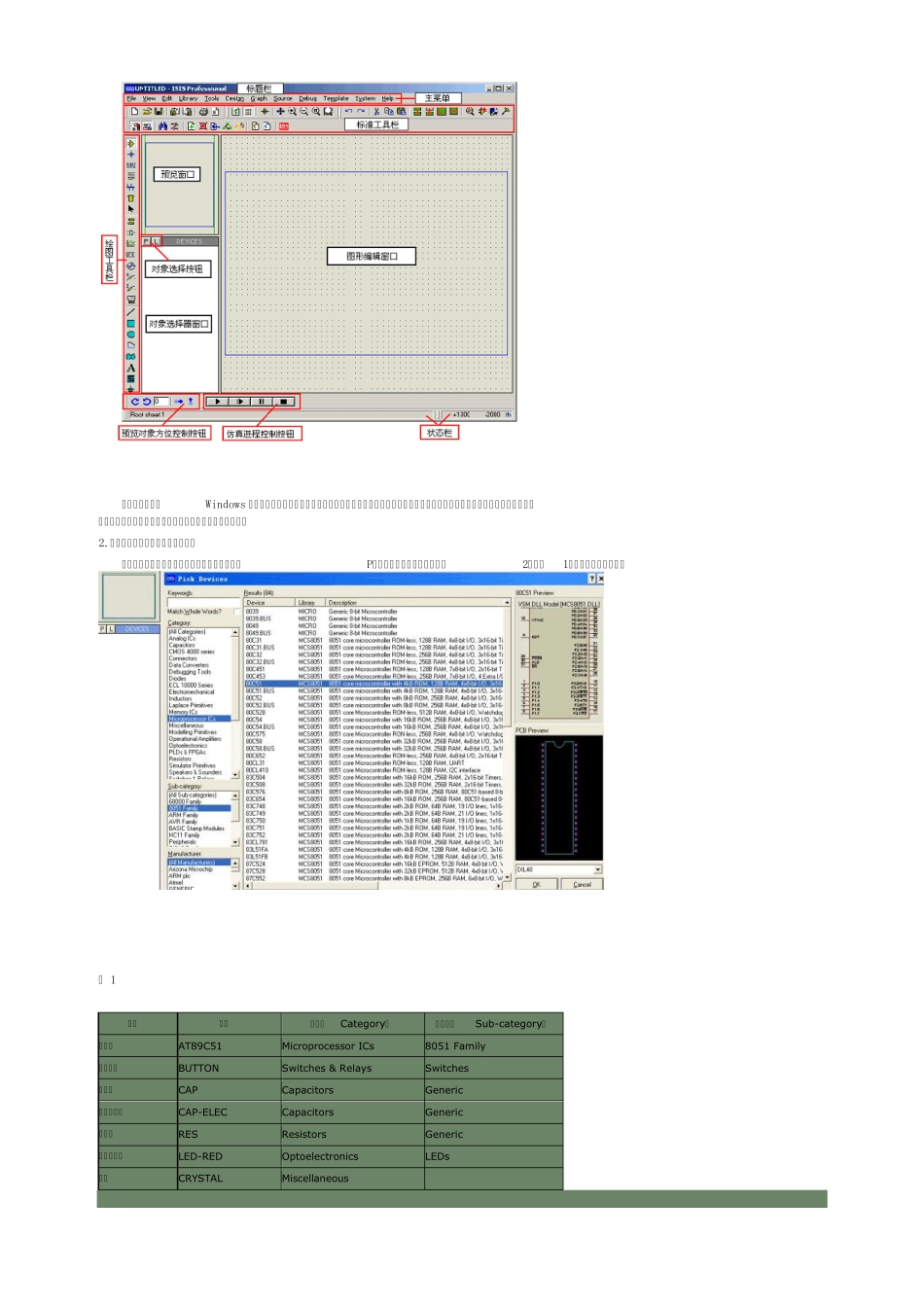Click the Save design disk icon
924x1307 pixels.
click(x=158, y=111)
